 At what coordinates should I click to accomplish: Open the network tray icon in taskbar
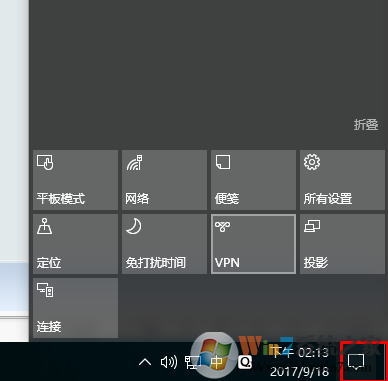pyautogui.click(x=193, y=362)
